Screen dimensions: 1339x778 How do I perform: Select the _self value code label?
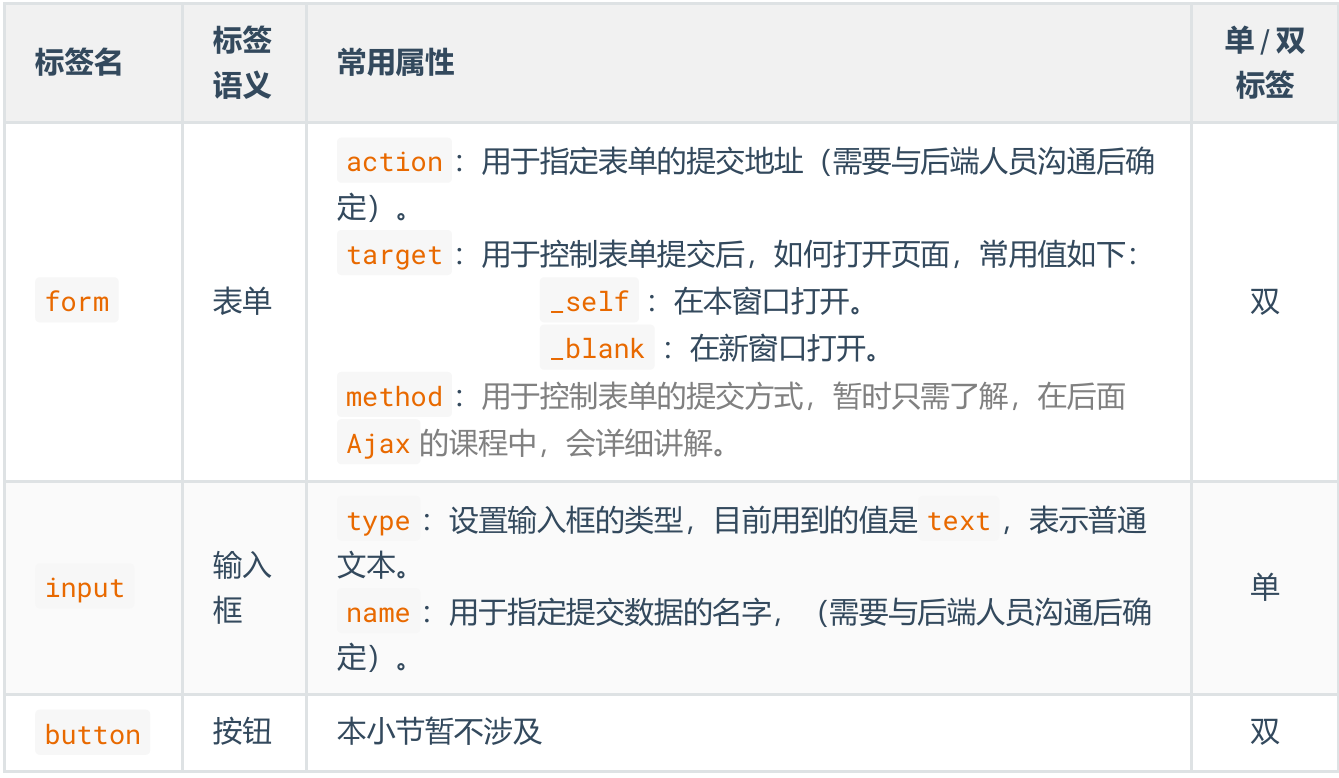tap(589, 301)
